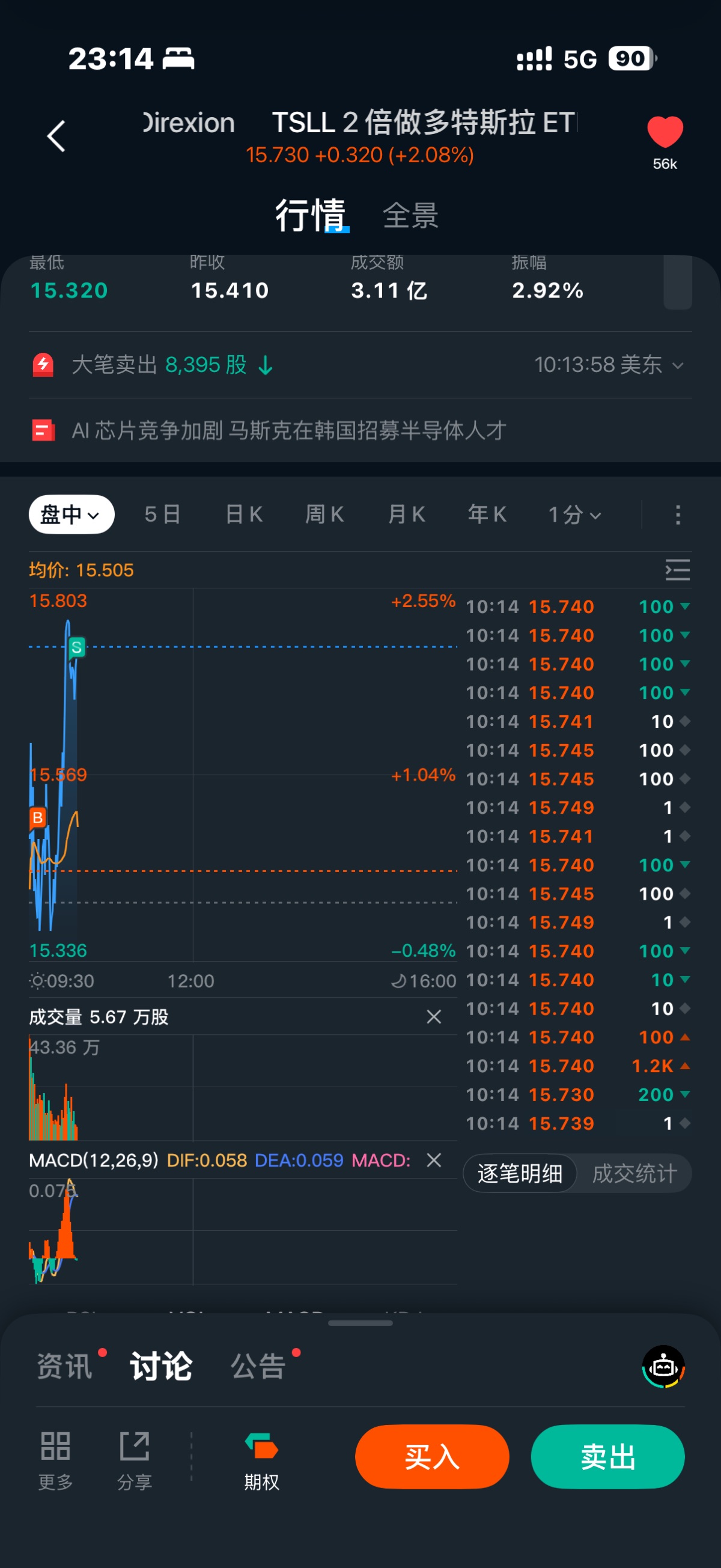
Task: Close the 成交量 volume panel
Action: point(434,1016)
